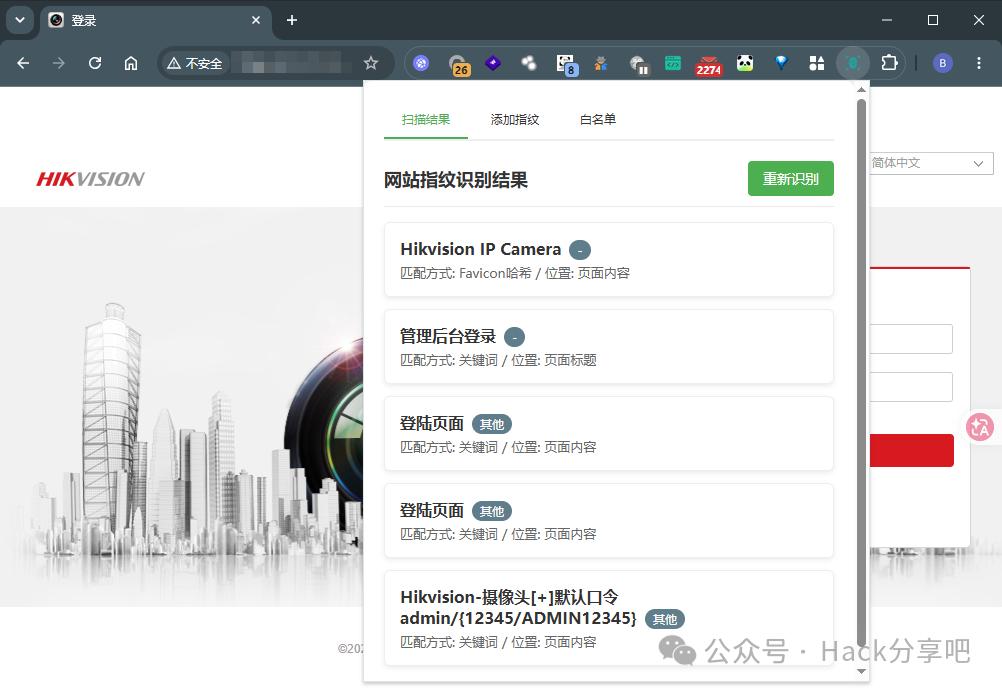Open the extension showing 2274 badge

(709, 66)
